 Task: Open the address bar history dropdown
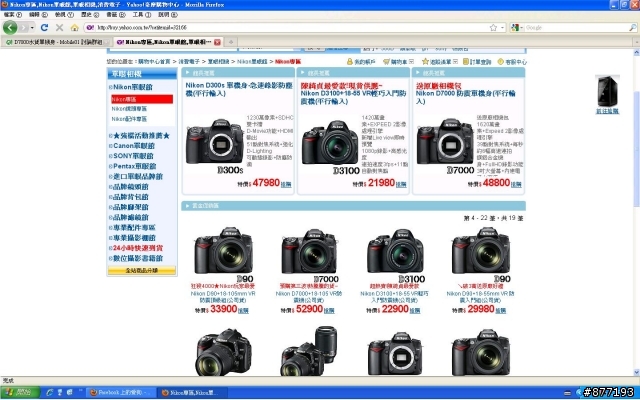502,27
